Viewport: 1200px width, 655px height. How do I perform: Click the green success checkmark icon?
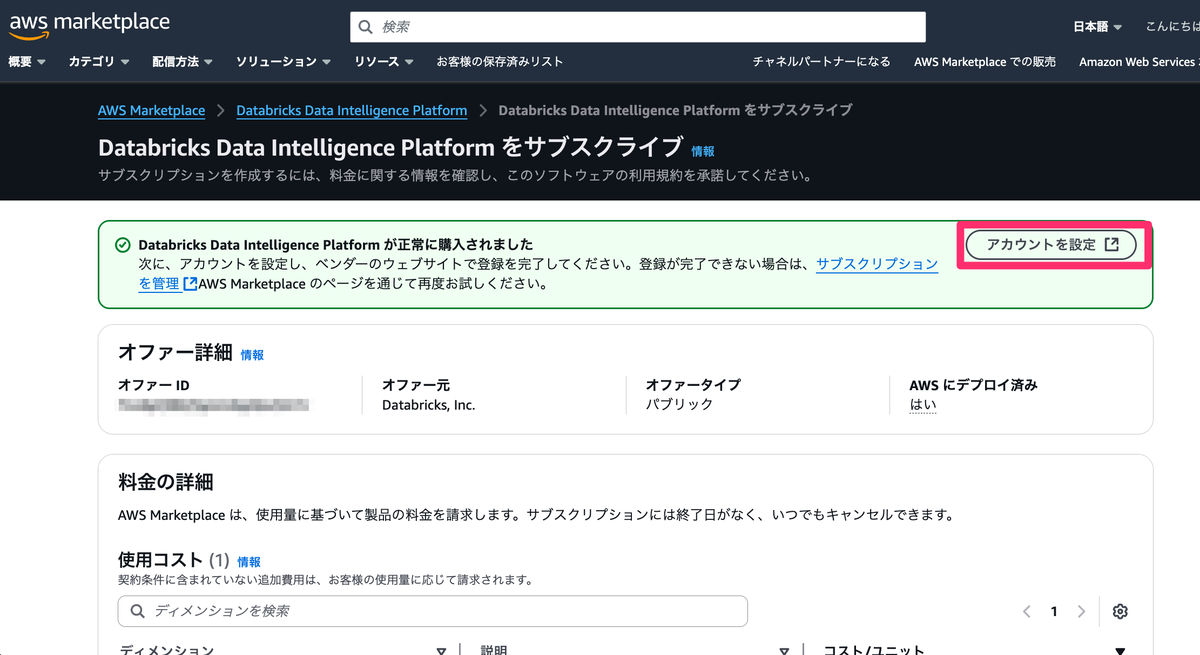[x=123, y=245]
